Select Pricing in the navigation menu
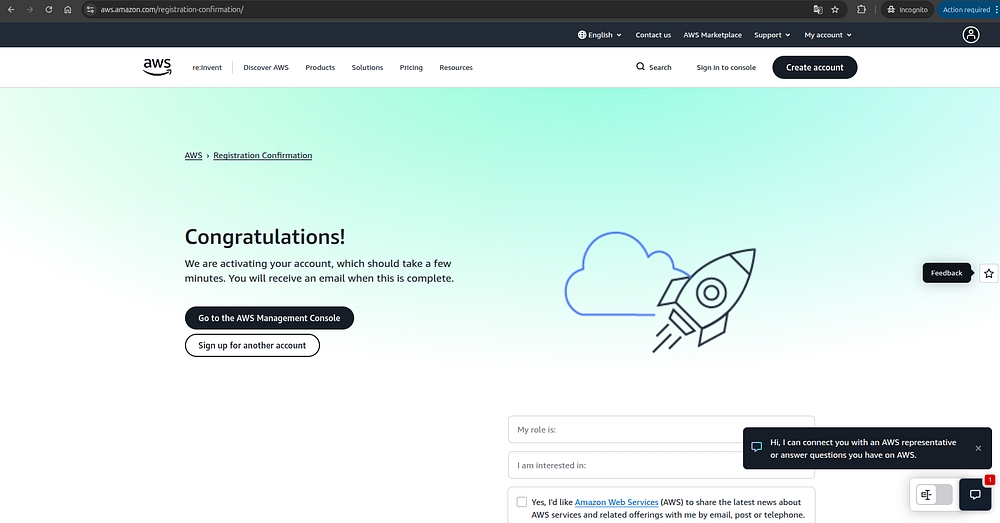 [411, 68]
